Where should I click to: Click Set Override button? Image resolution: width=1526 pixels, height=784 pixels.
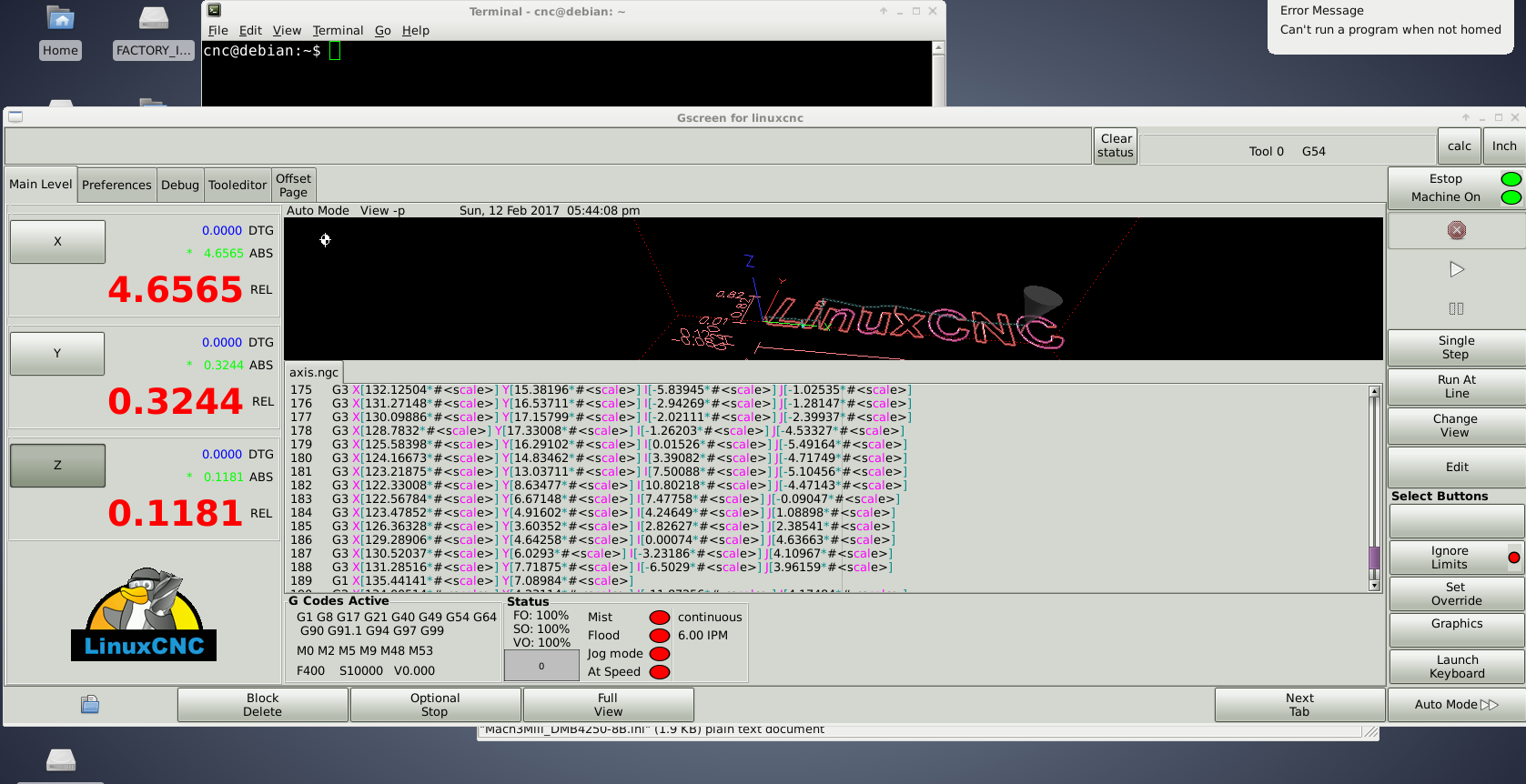1456,594
